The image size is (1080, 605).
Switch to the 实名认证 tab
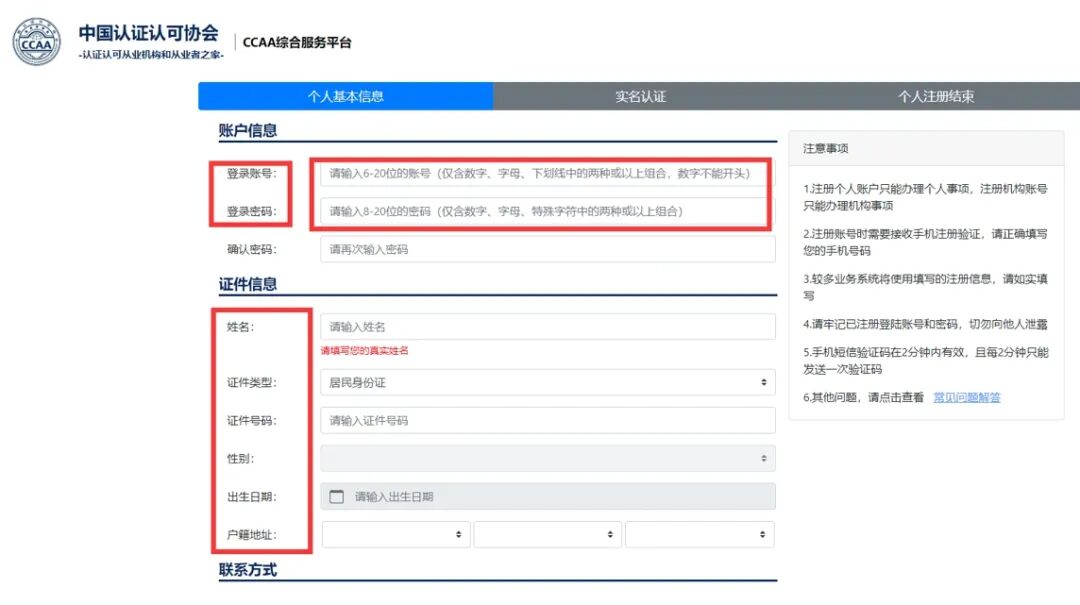click(x=640, y=95)
